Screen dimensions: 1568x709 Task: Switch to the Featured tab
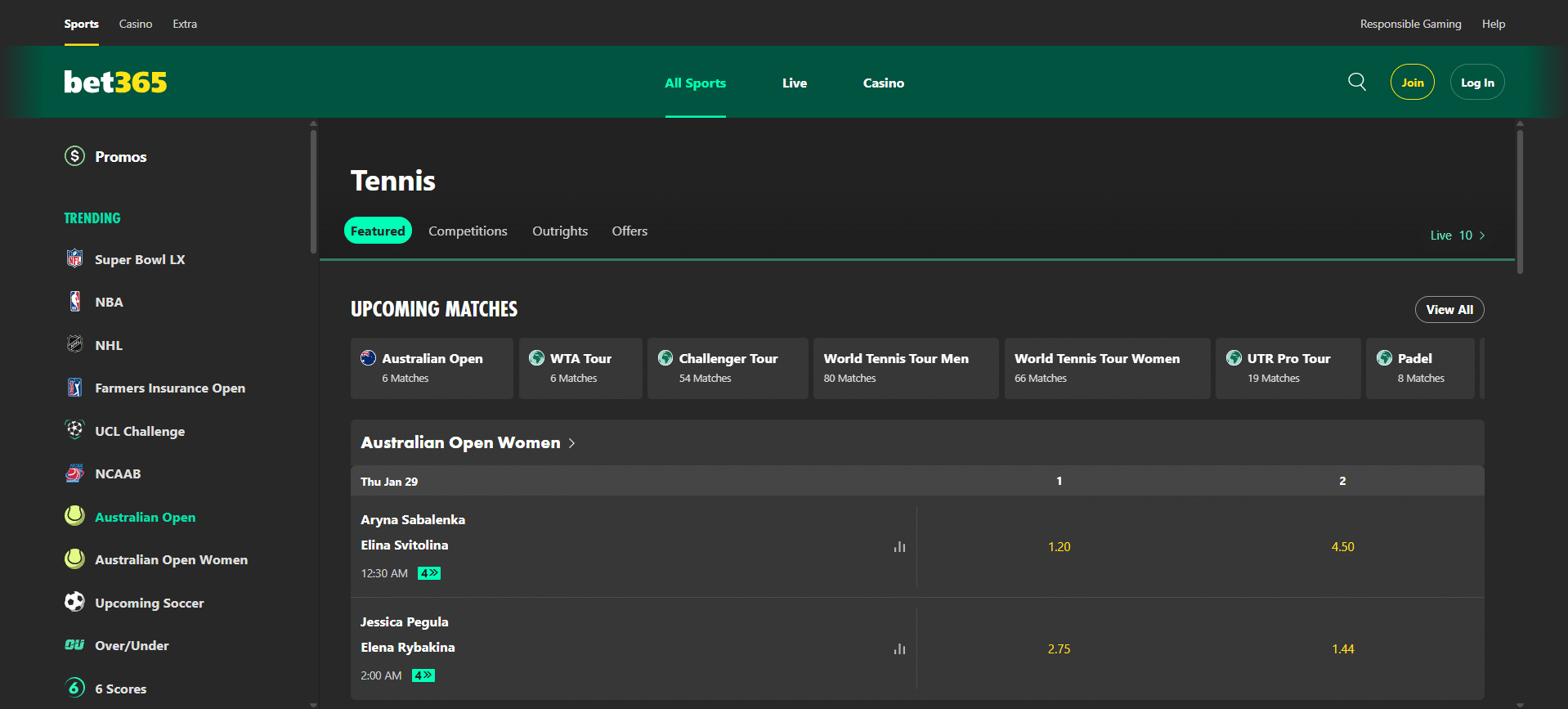[378, 231]
